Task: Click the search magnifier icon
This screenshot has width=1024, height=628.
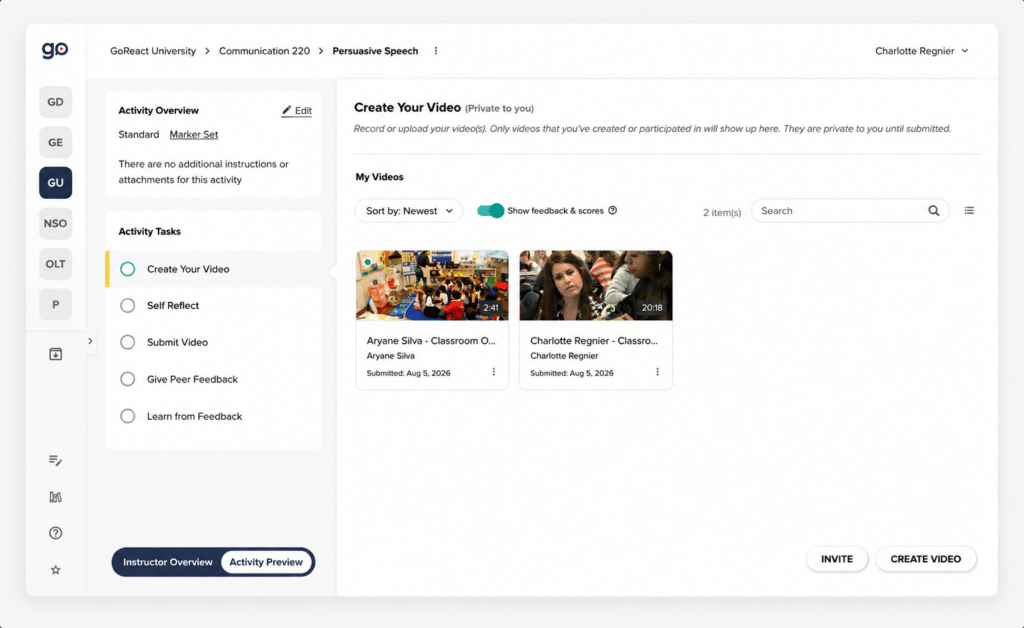Action: pyautogui.click(x=934, y=211)
